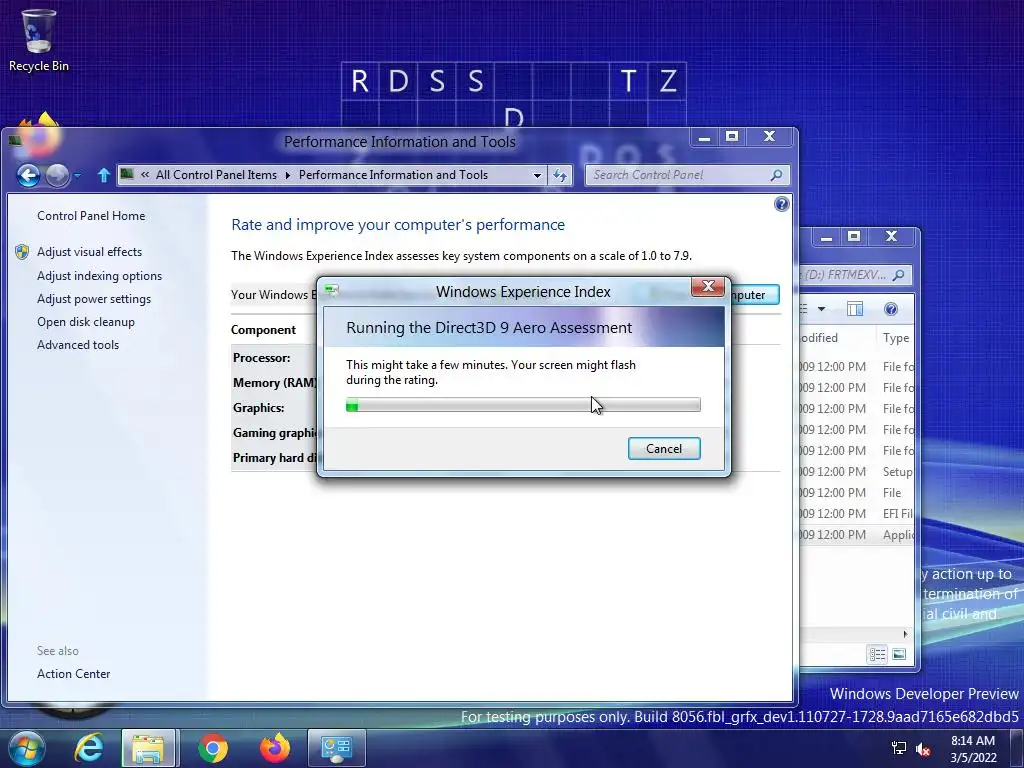1024x768 pixels.
Task: Expand the address bar history dropdown arrow
Action: [537, 175]
